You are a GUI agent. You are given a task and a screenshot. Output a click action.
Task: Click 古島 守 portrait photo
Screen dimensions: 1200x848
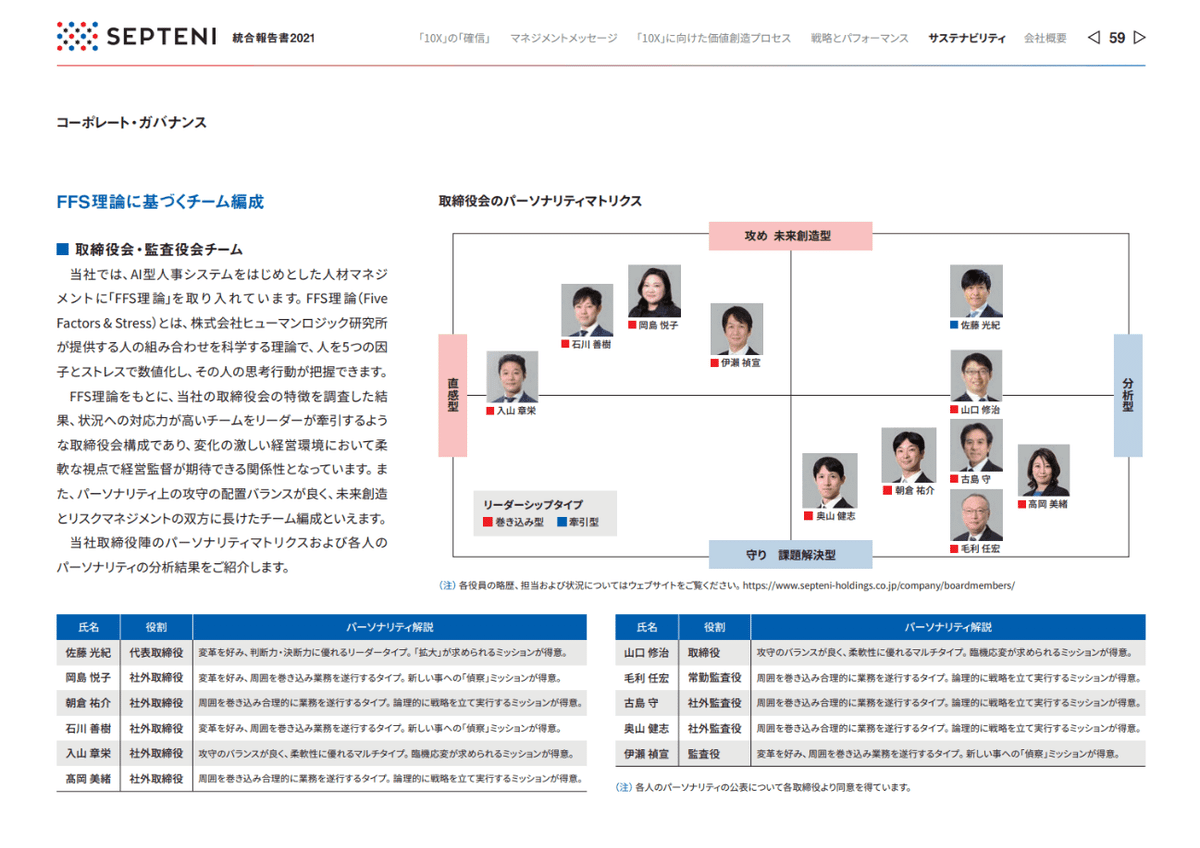[x=976, y=446]
